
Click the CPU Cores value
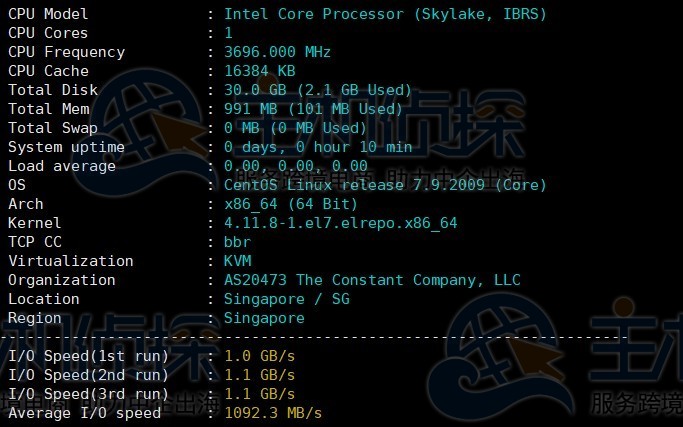point(229,33)
